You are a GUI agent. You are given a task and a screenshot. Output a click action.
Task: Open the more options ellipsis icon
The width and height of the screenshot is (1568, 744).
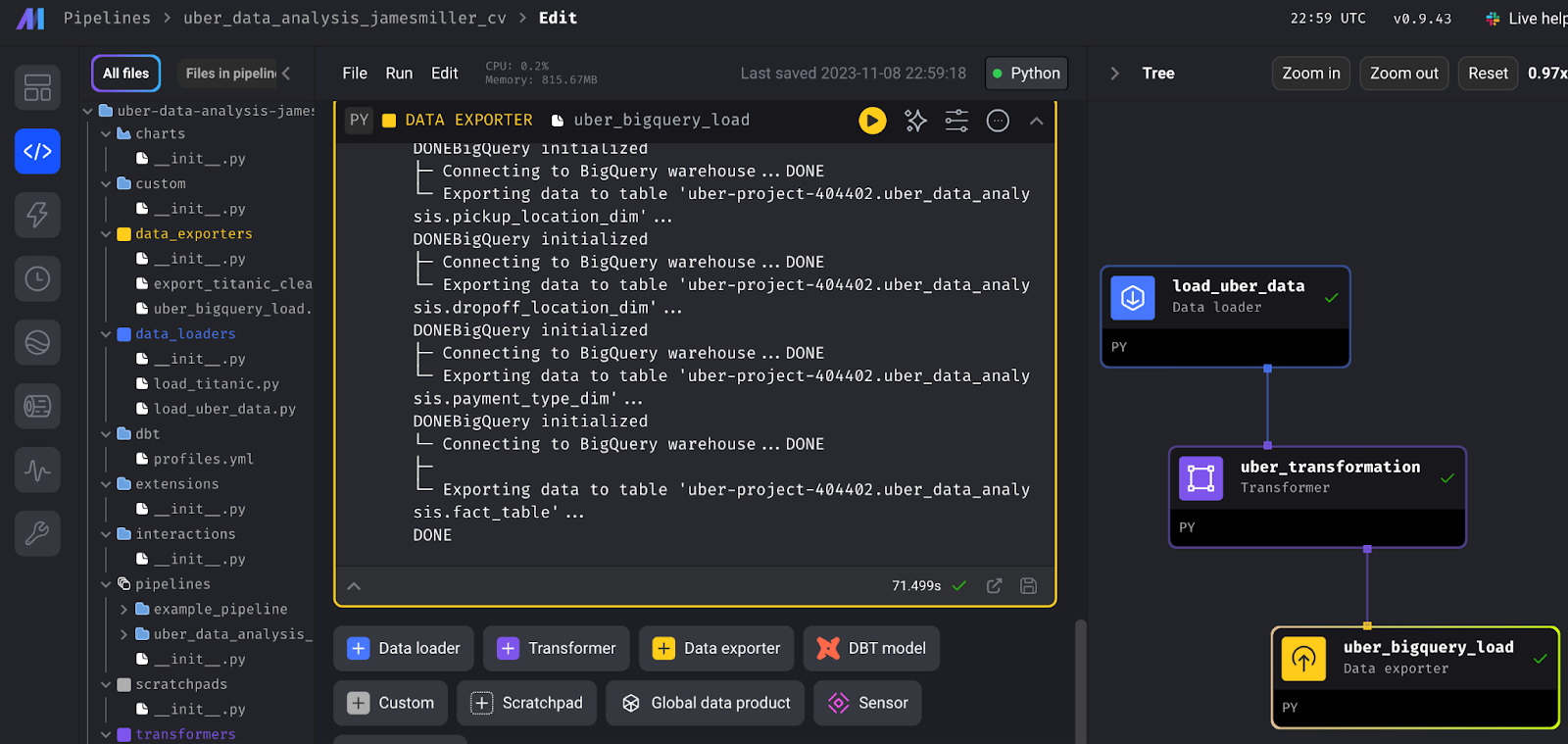click(x=998, y=121)
